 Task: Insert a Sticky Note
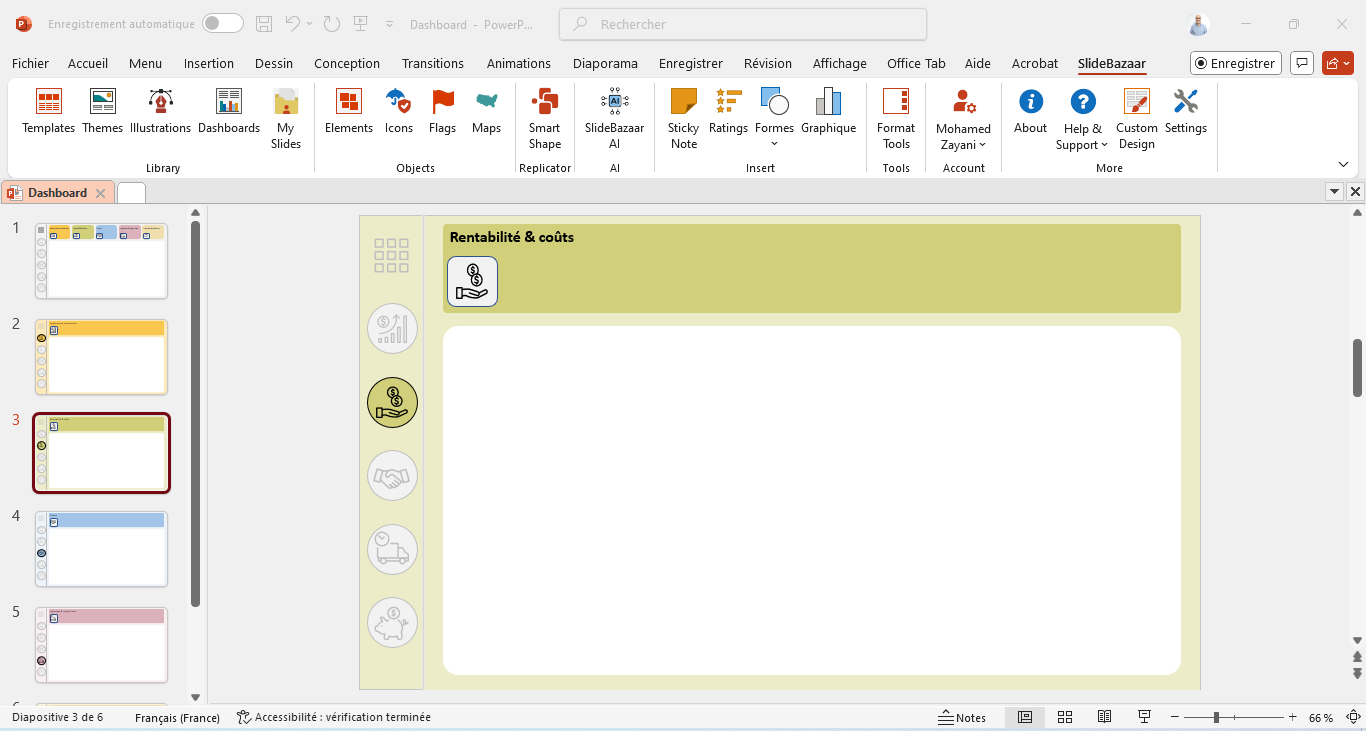tap(683, 118)
